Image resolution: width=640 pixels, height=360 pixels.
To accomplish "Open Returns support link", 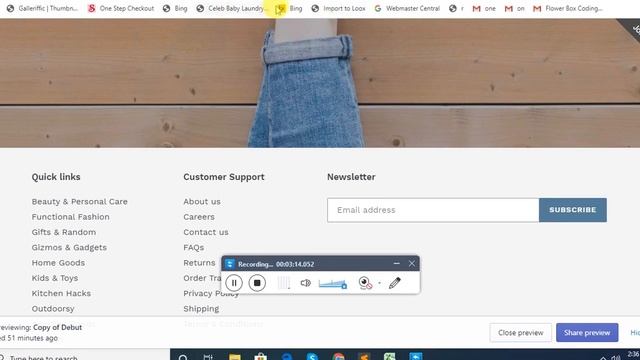I will [x=199, y=263].
